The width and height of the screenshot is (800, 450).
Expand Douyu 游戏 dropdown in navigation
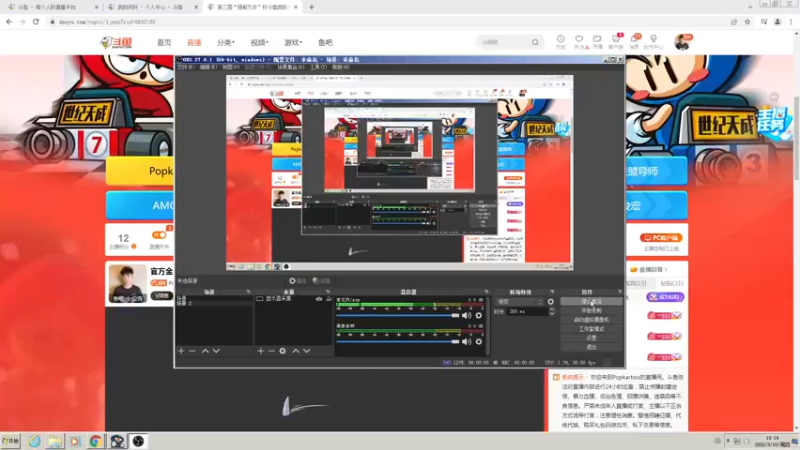pos(293,42)
